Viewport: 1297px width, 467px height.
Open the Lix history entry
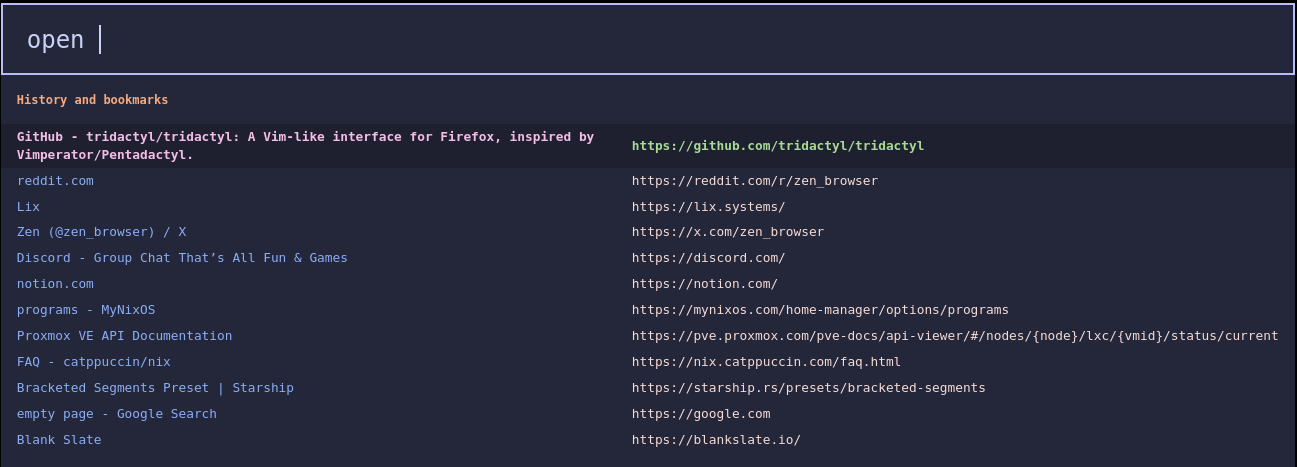click(x=28, y=207)
